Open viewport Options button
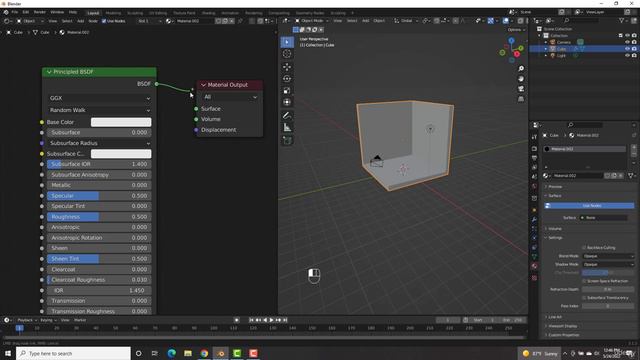Screen dimensions: 640x360 click(516, 30)
